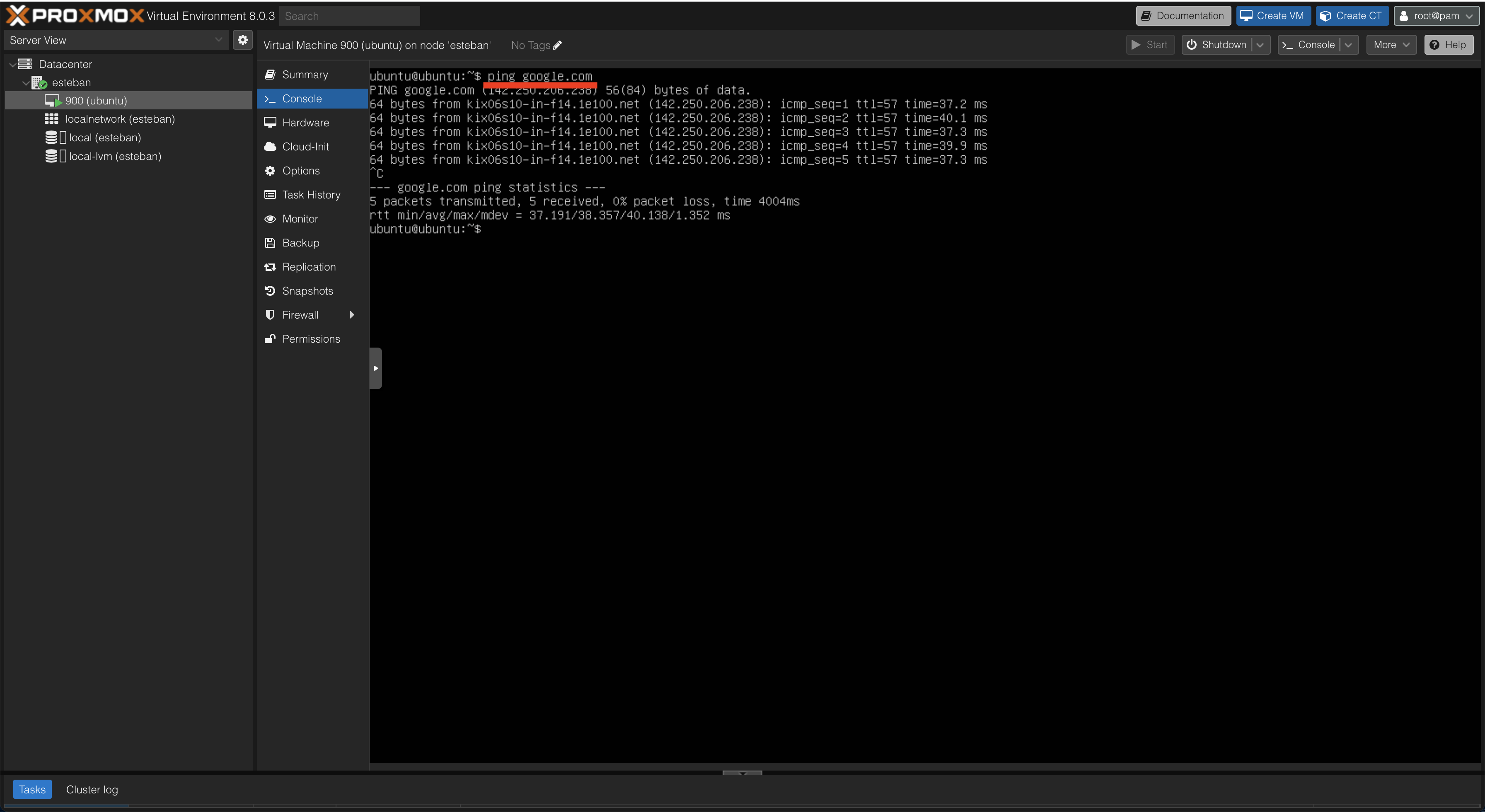This screenshot has width=1485, height=812.
Task: Open the Backup section
Action: pos(312,243)
